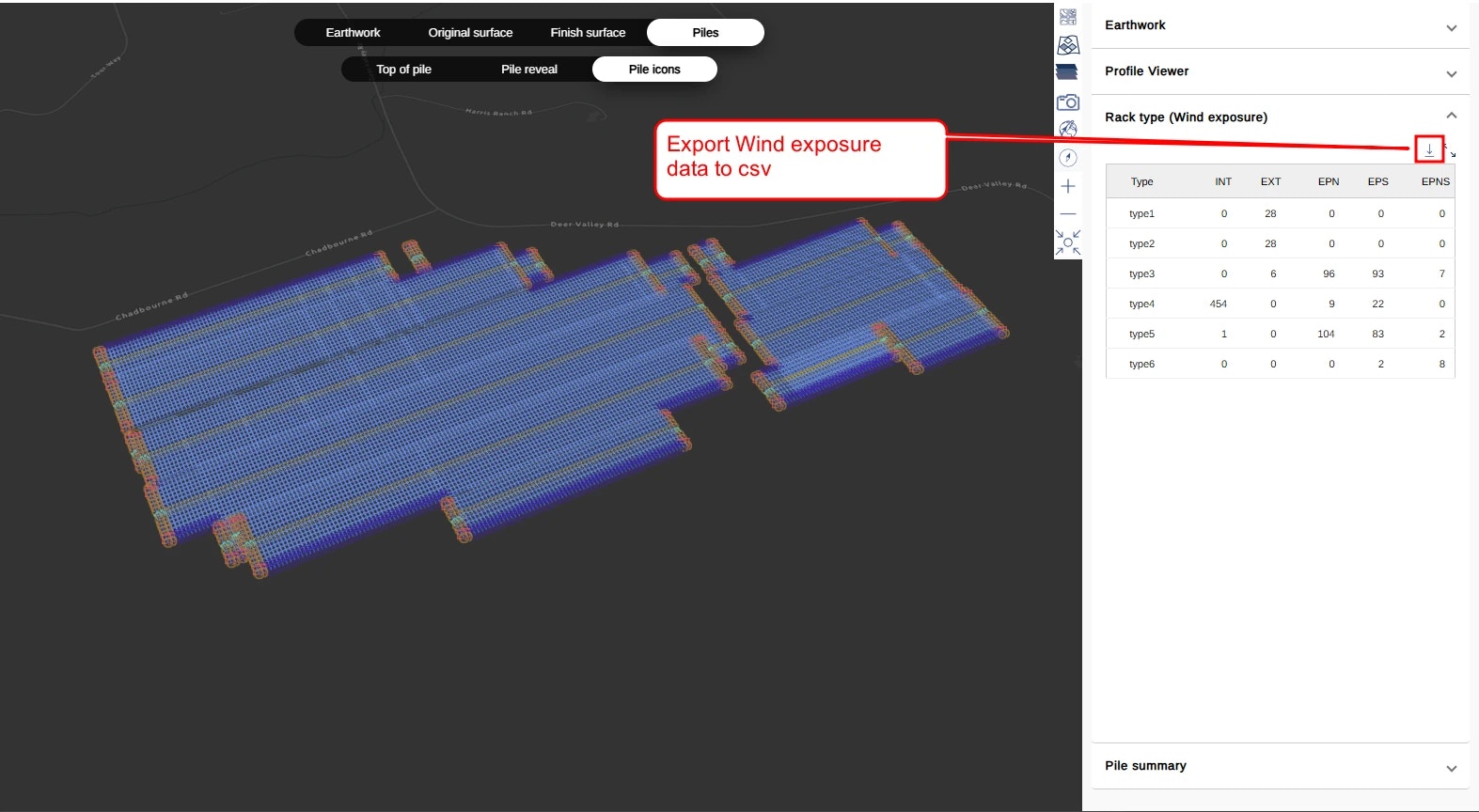Screen dimensions: 1479x812
Task: Click the 83 EPS value for type5
Action: pos(1377,334)
